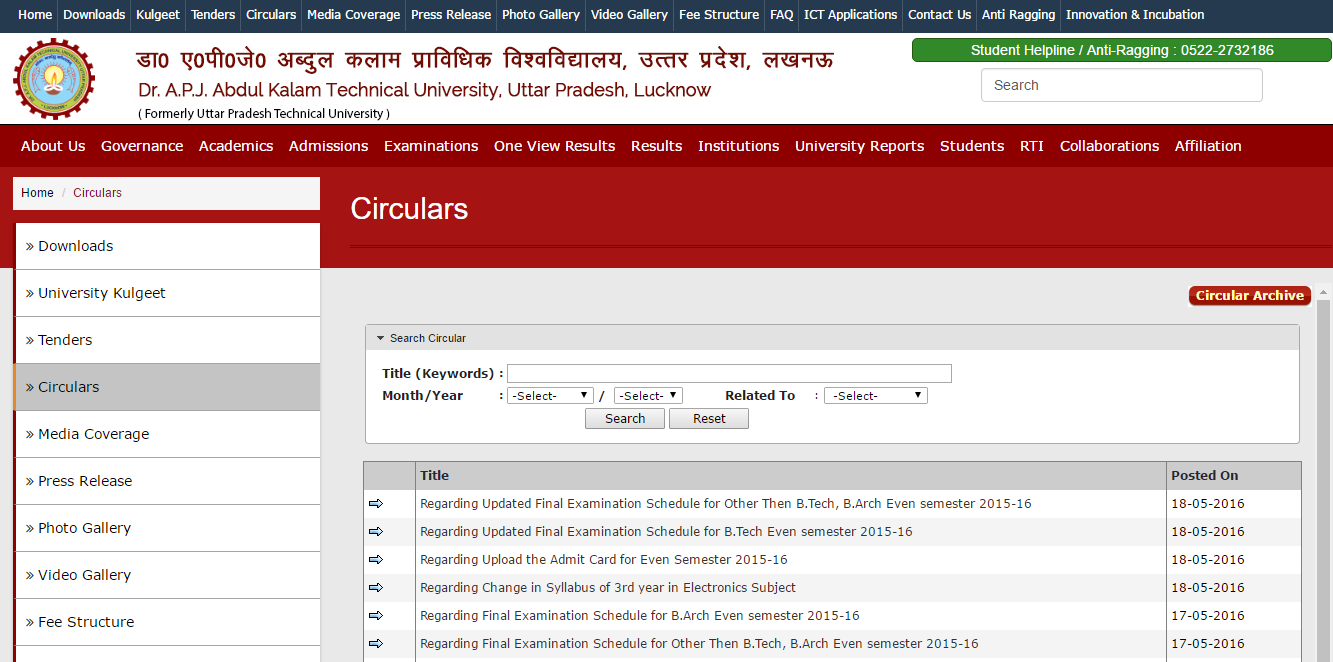Click arrow icon beside B.Tech Even semester schedule

click(x=376, y=531)
